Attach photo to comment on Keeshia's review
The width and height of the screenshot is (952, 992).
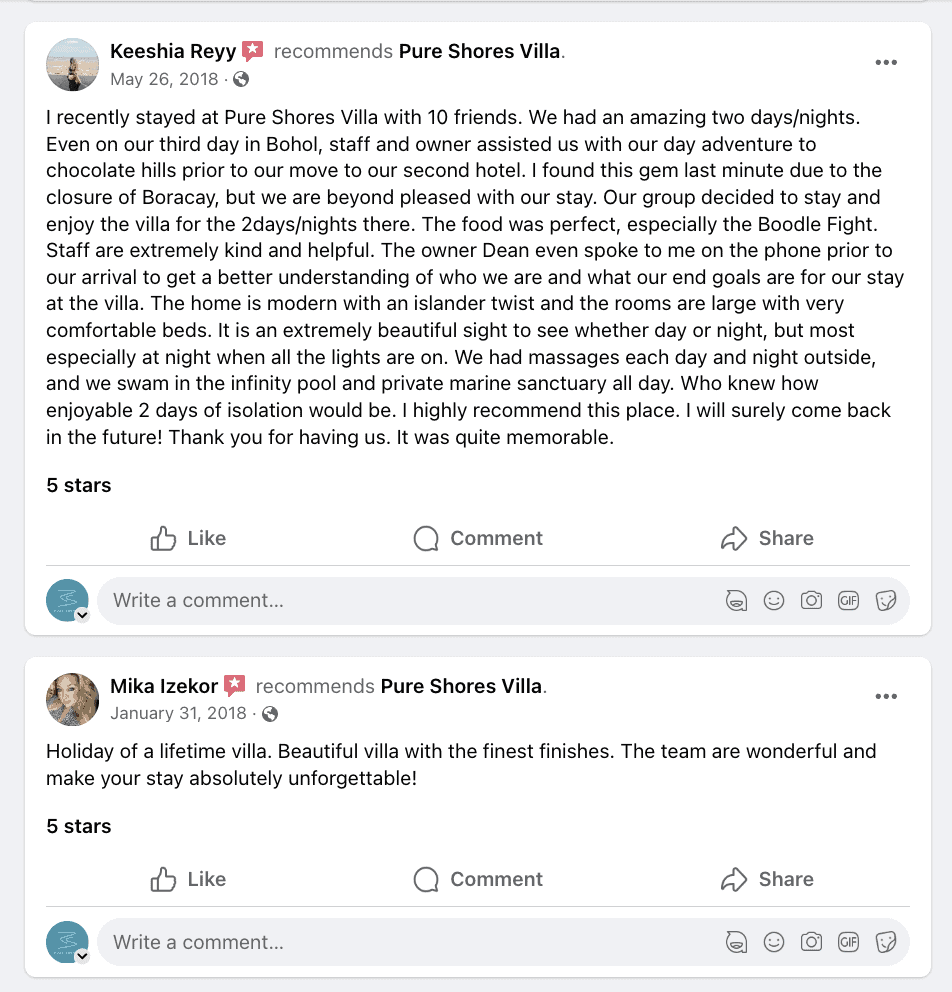pos(811,601)
